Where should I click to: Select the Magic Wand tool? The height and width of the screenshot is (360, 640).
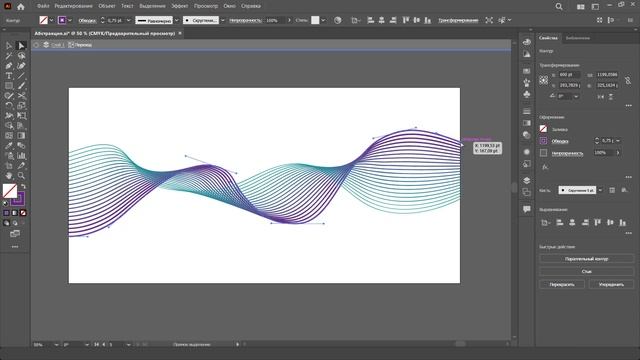(9, 56)
